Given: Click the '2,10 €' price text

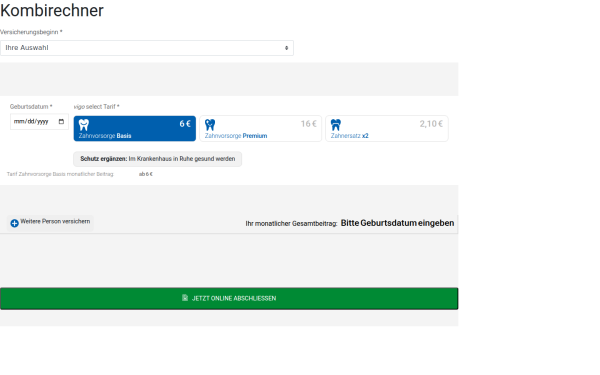Looking at the screenshot, I should tap(431, 124).
